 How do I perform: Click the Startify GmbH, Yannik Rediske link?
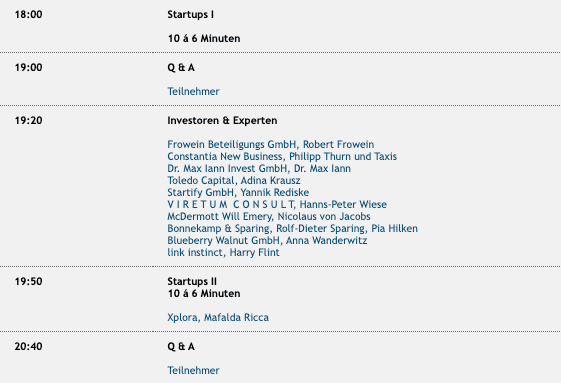pyautogui.click(x=238, y=193)
